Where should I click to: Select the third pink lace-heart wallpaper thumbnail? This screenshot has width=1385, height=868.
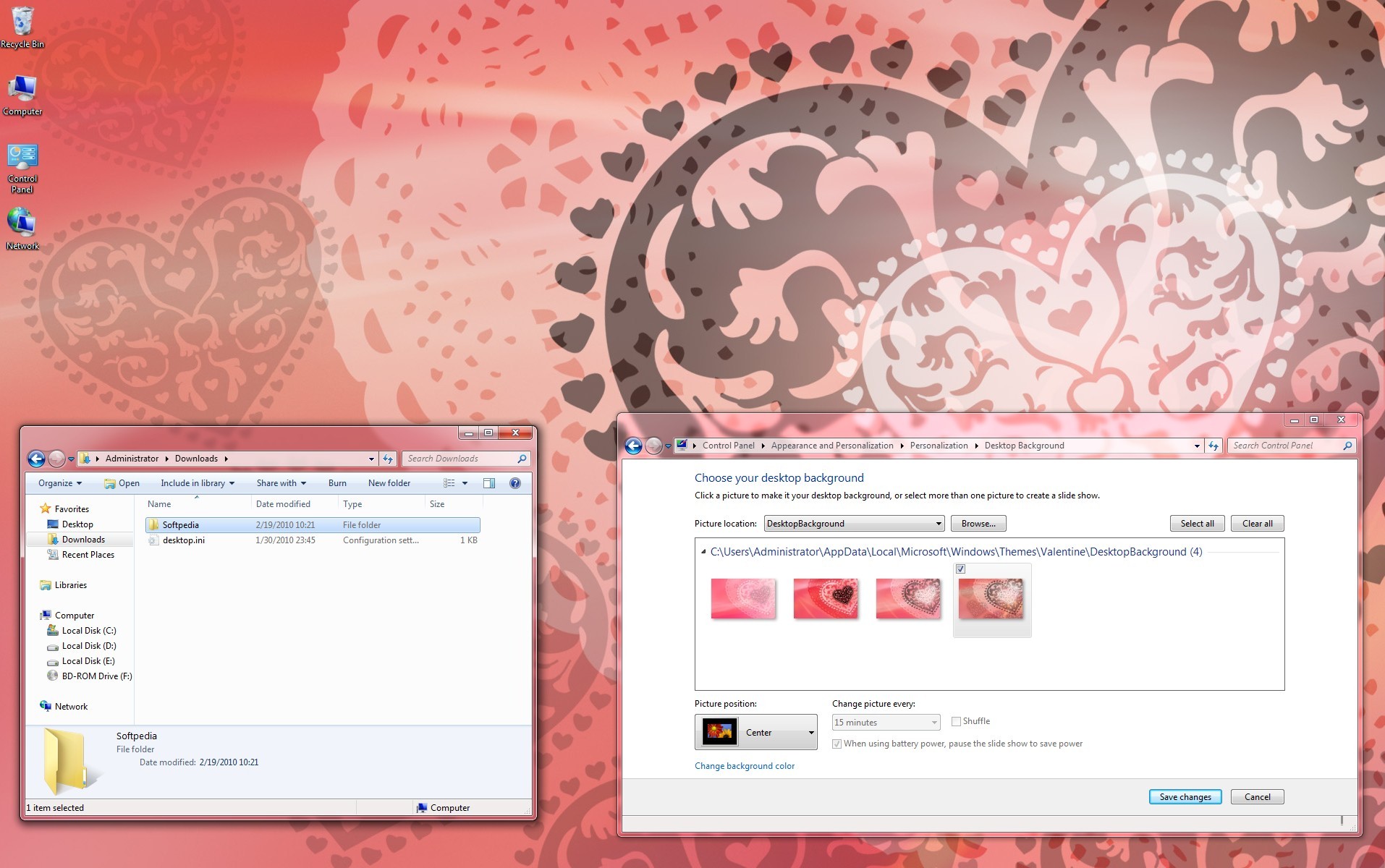point(908,598)
